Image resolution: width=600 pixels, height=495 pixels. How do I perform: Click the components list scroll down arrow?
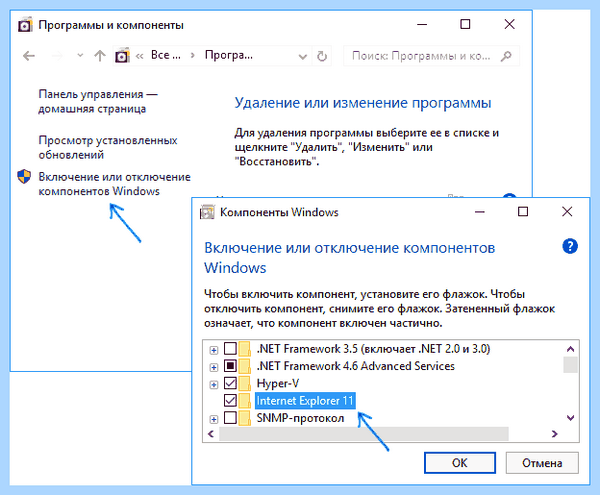570,418
